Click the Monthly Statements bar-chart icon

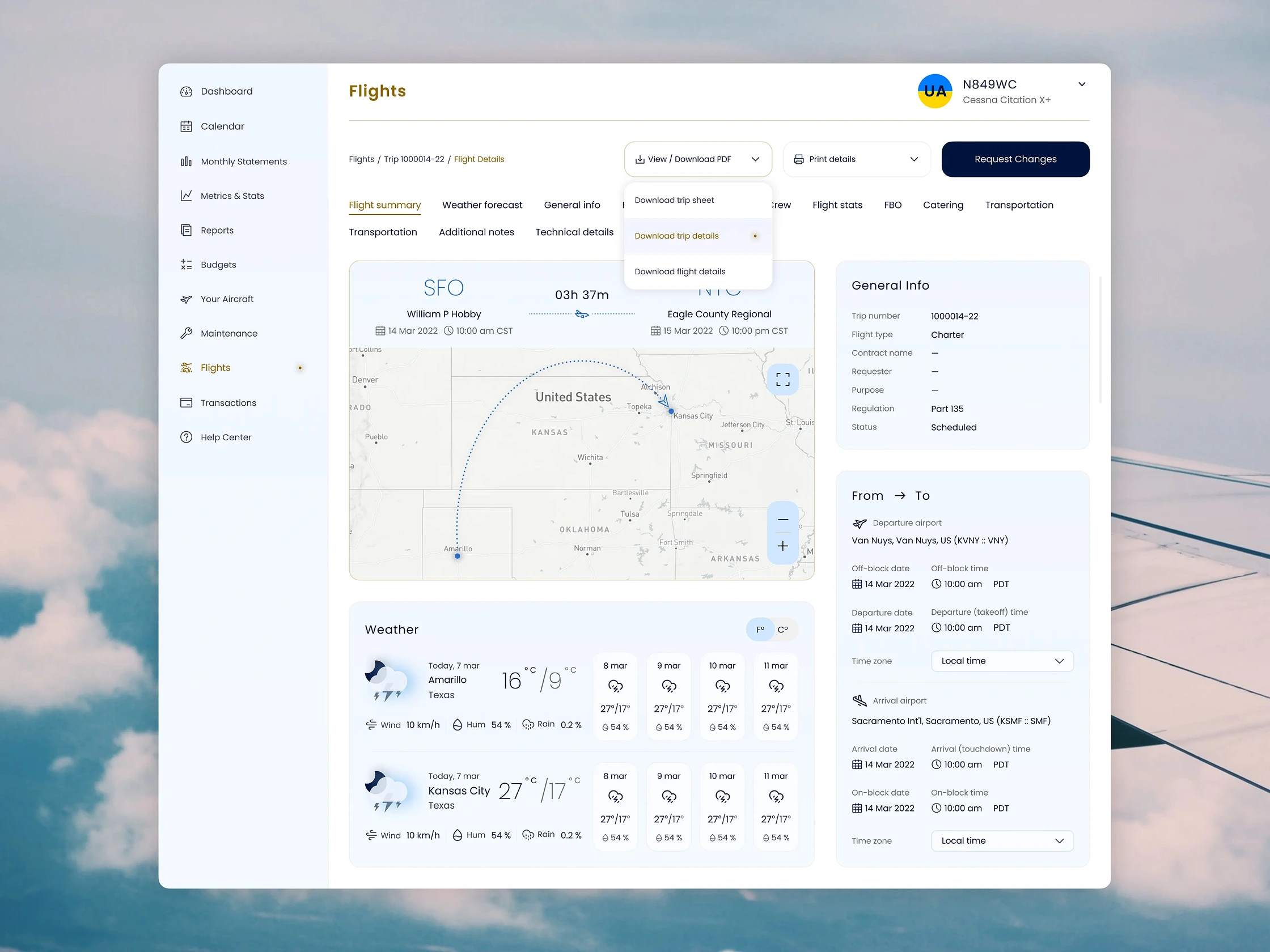186,161
